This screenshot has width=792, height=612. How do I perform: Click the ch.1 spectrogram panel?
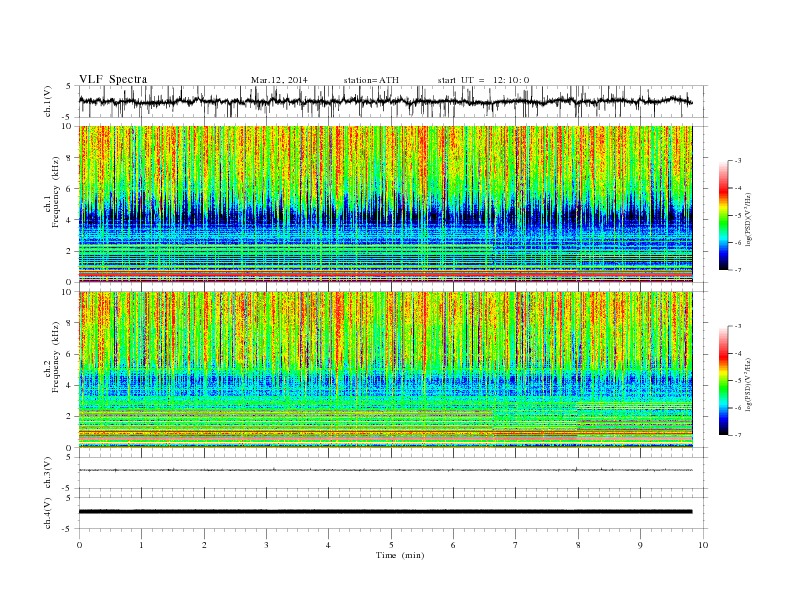385,204
